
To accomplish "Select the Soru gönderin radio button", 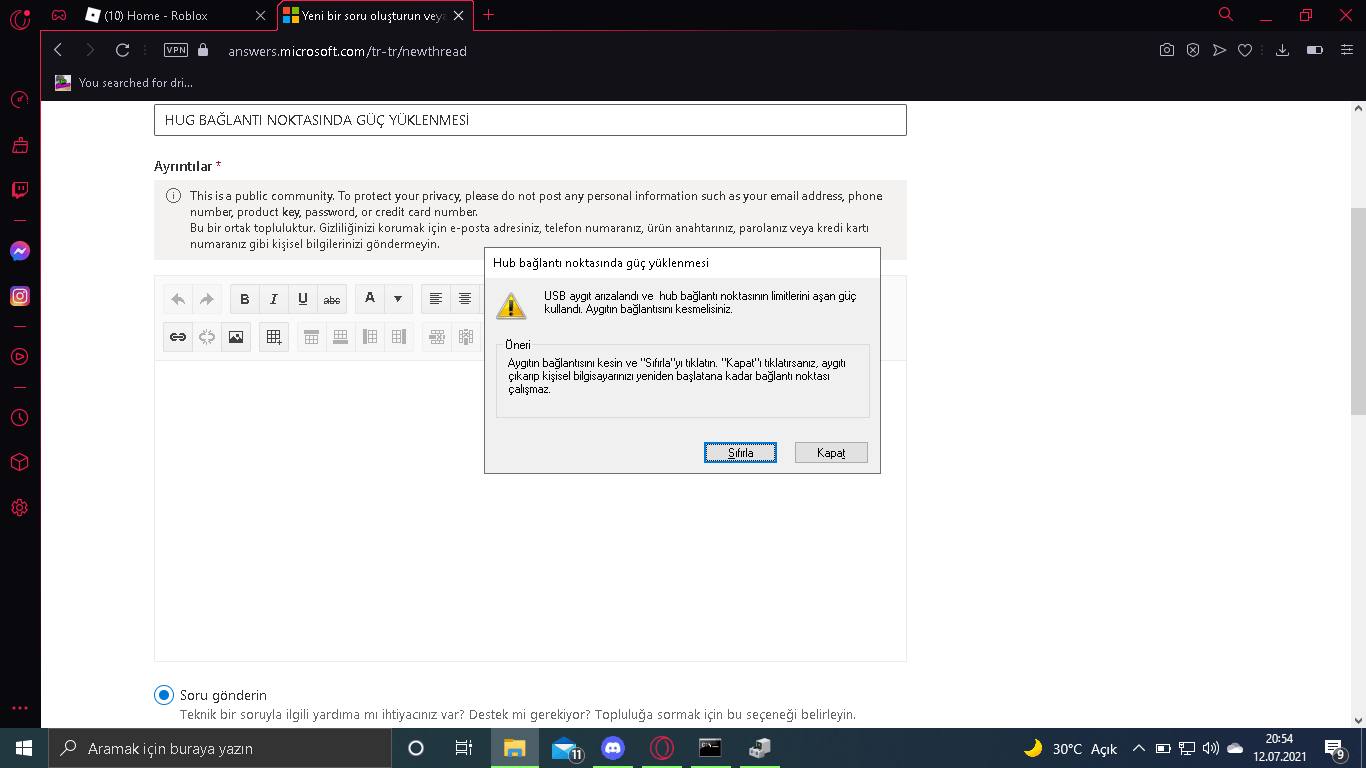I will pyautogui.click(x=164, y=695).
